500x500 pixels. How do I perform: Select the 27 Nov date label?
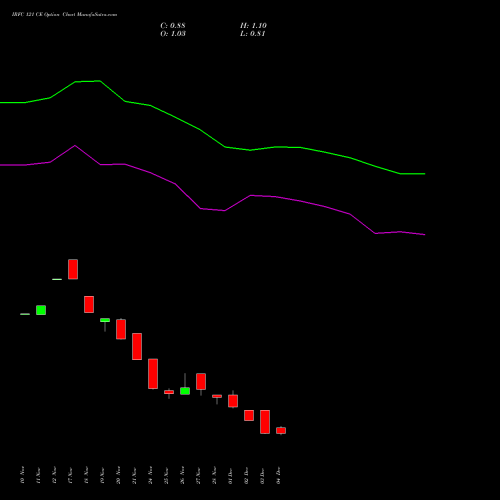[198, 475]
